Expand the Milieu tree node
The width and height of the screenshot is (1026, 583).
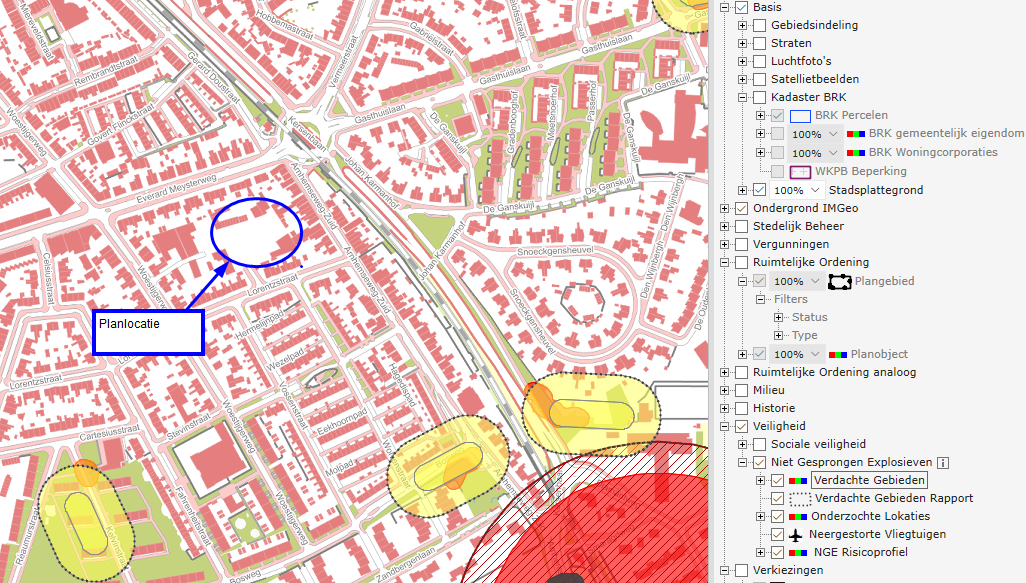coord(724,391)
